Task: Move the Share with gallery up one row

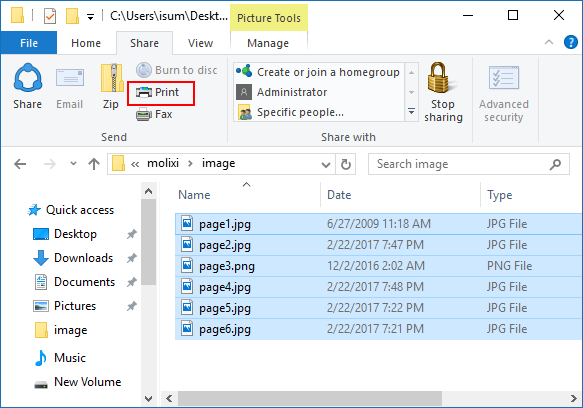Action: pyautogui.click(x=412, y=73)
